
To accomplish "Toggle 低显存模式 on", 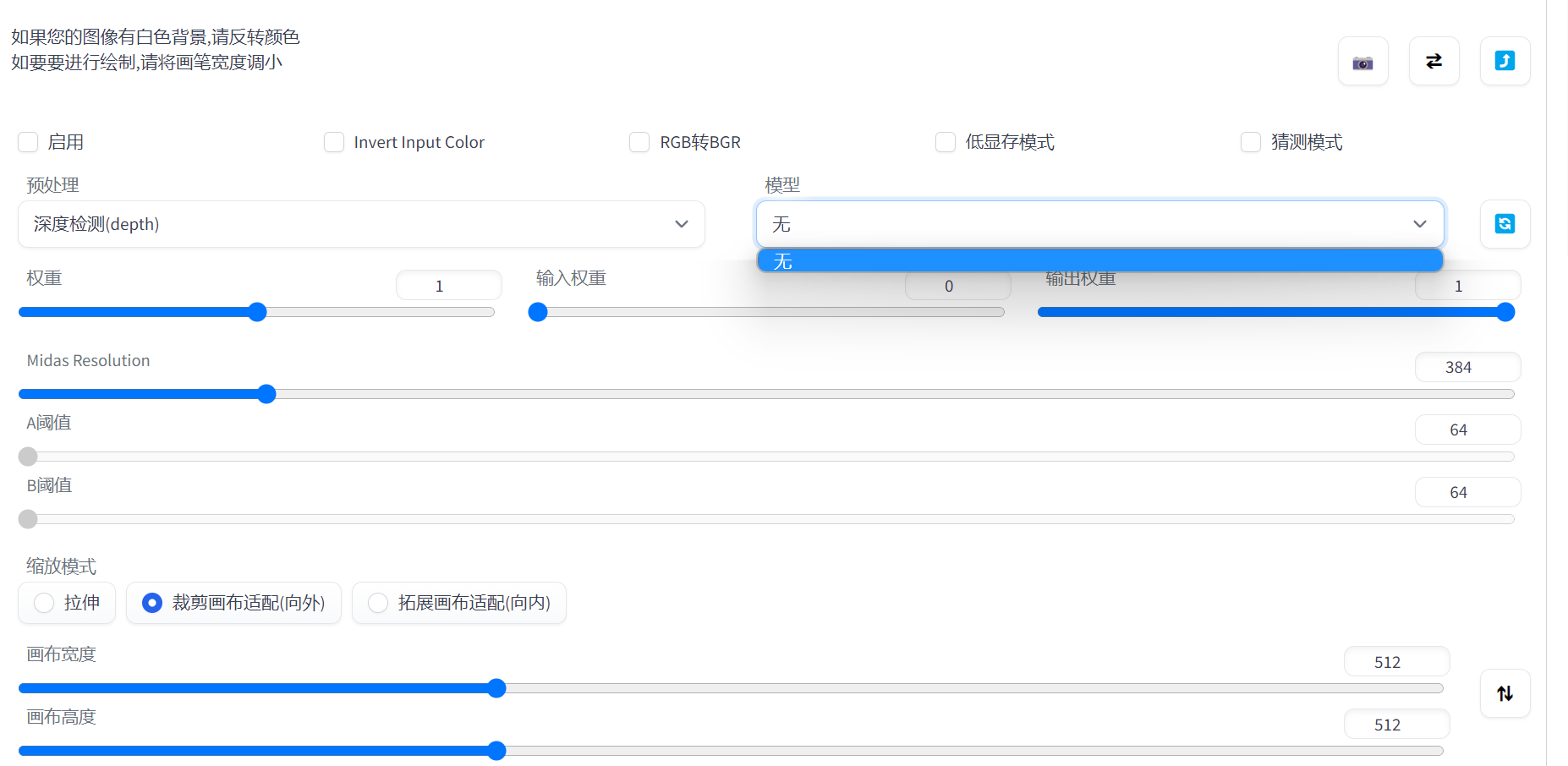I will tap(946, 142).
